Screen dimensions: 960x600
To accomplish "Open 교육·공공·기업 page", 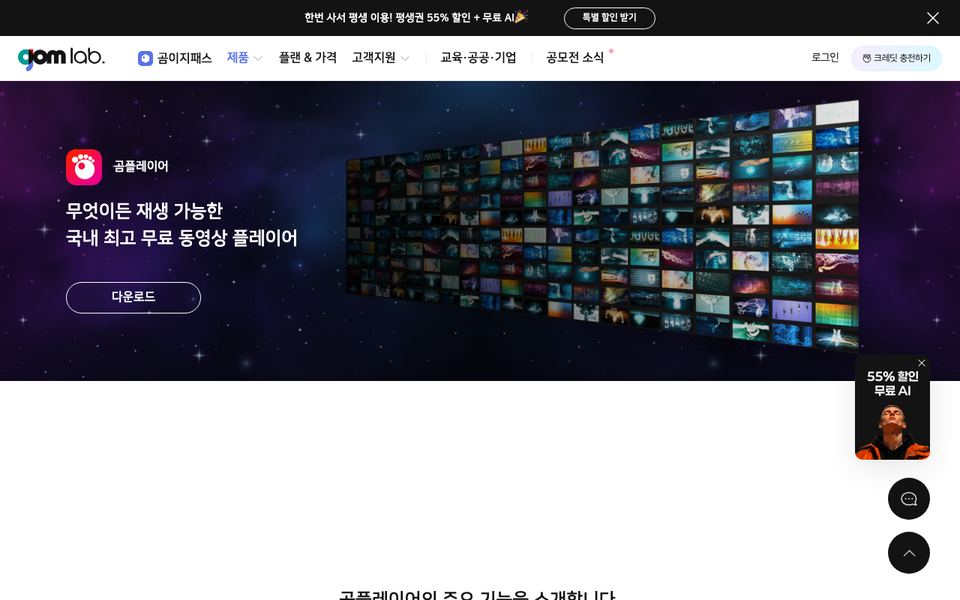I will [478, 58].
